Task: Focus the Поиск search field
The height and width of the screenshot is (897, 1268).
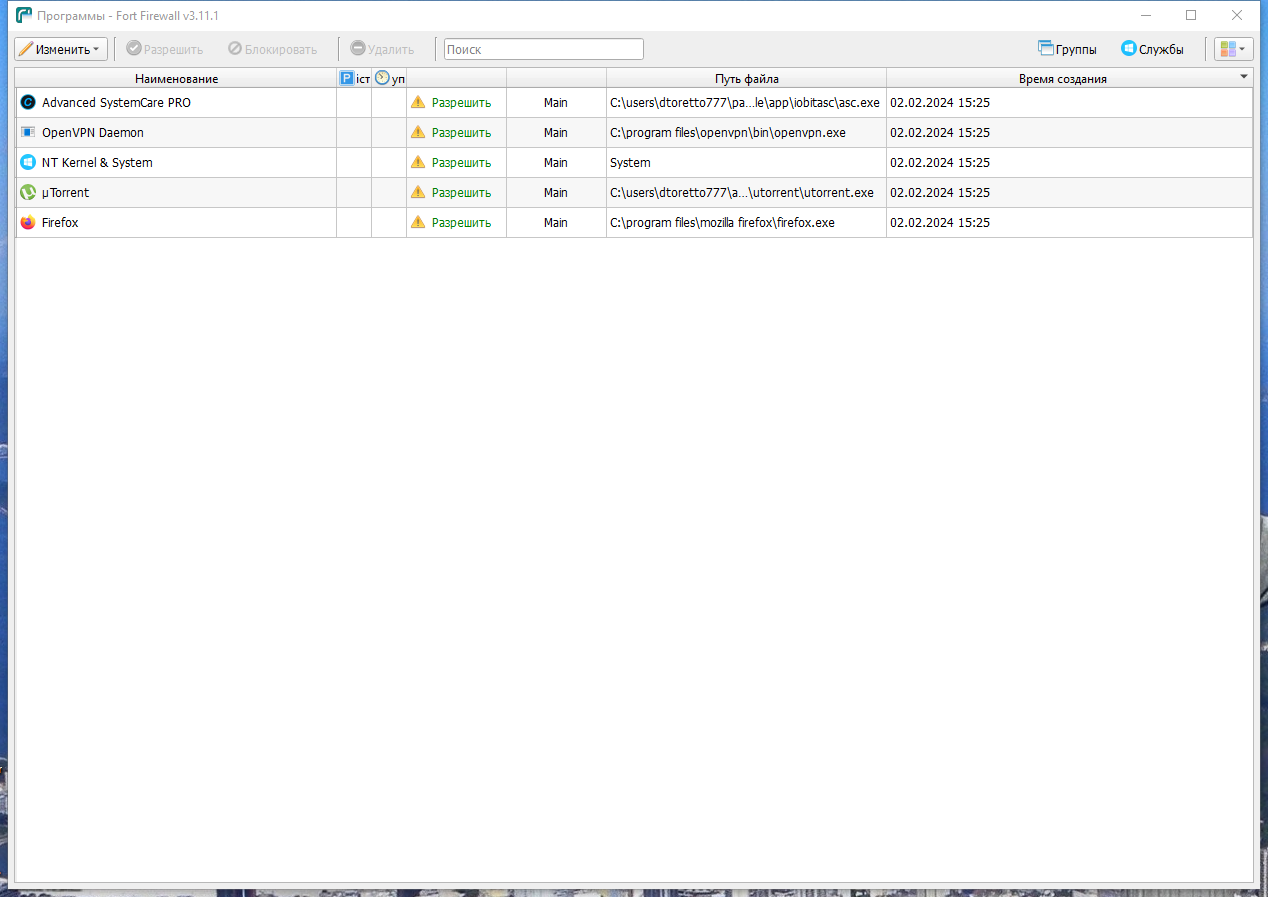Action: point(544,49)
